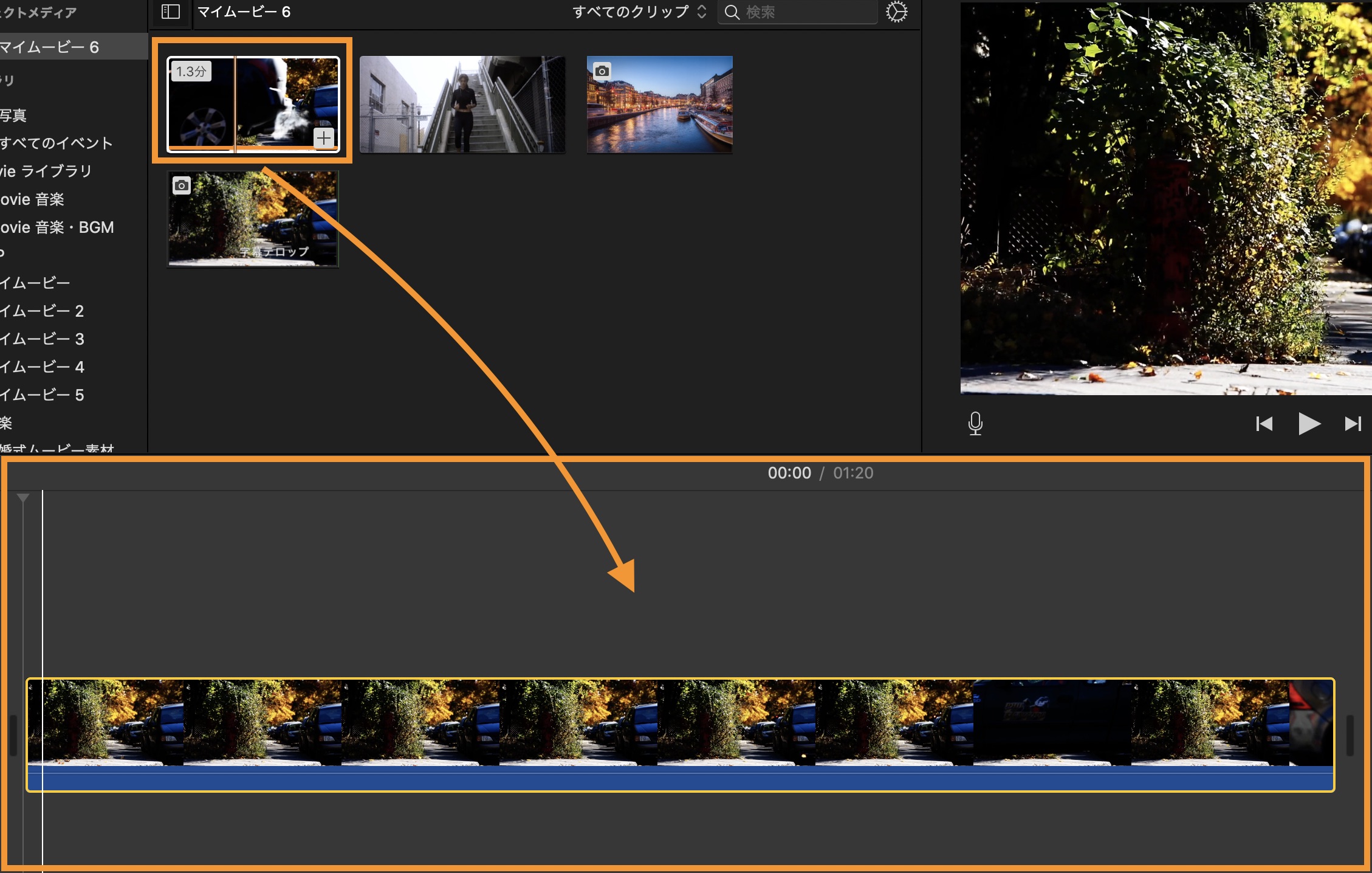Screen dimensions: 1372x873
Task: Click the timeline playhead marker triangle
Action: click(23, 499)
